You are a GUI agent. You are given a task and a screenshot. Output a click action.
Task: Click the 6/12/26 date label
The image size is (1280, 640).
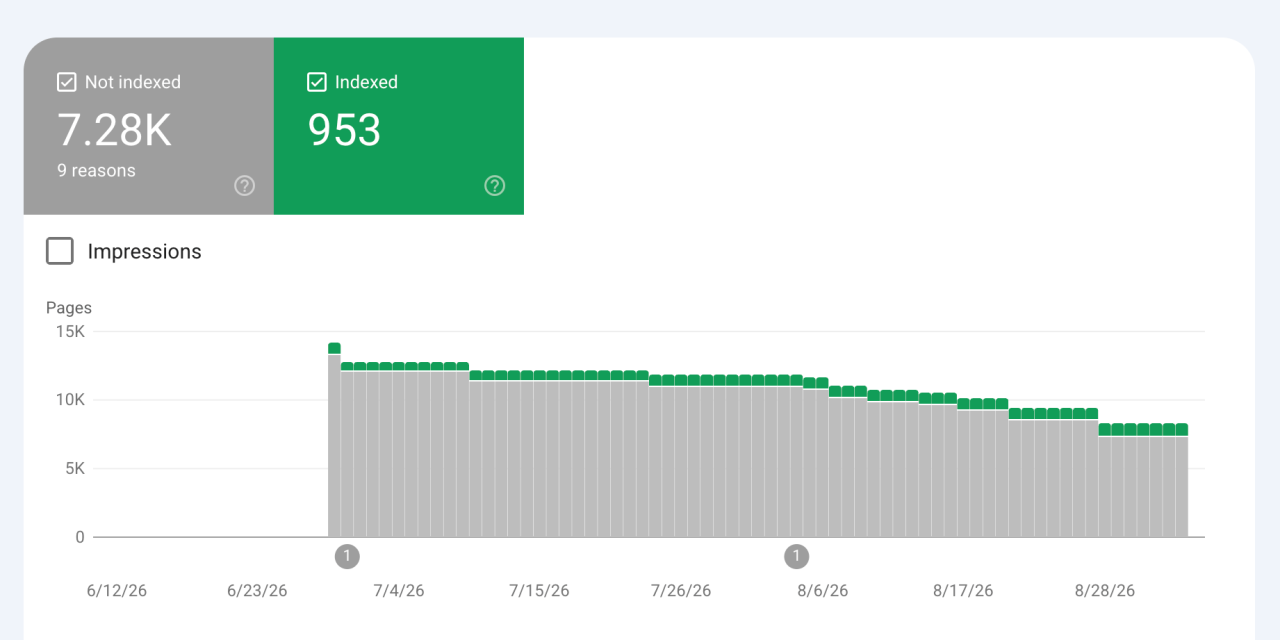(117, 591)
